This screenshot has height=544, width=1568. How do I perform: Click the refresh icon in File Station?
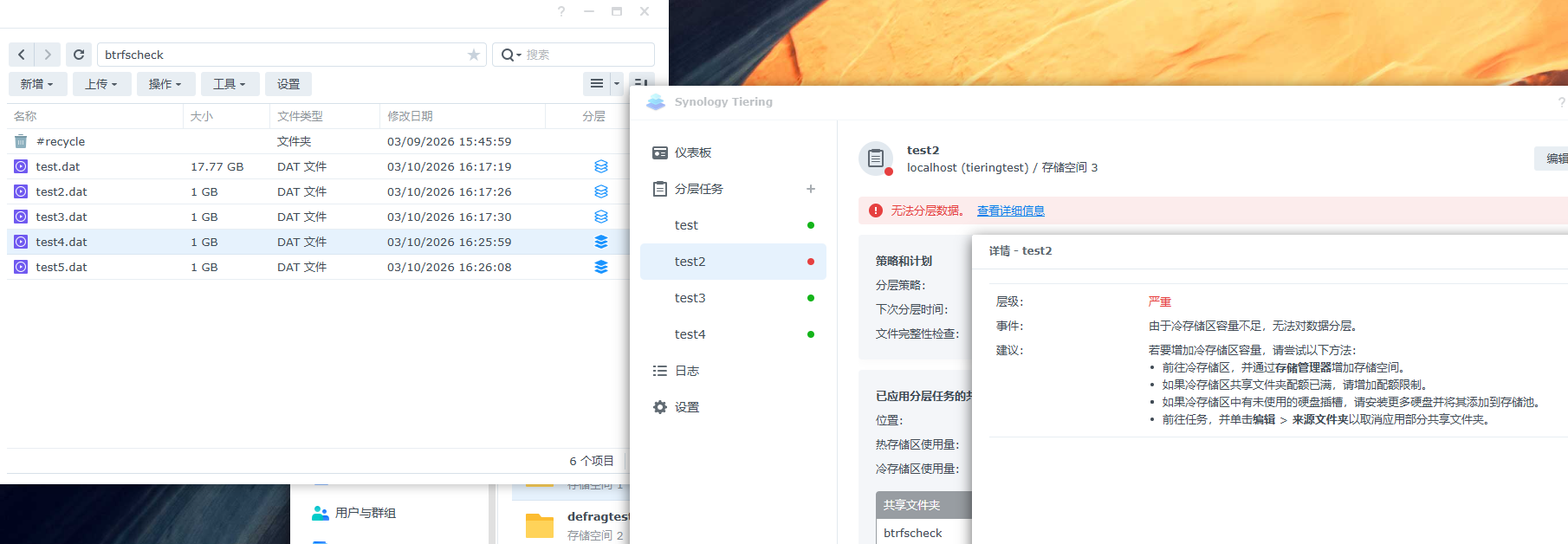pos(79,55)
